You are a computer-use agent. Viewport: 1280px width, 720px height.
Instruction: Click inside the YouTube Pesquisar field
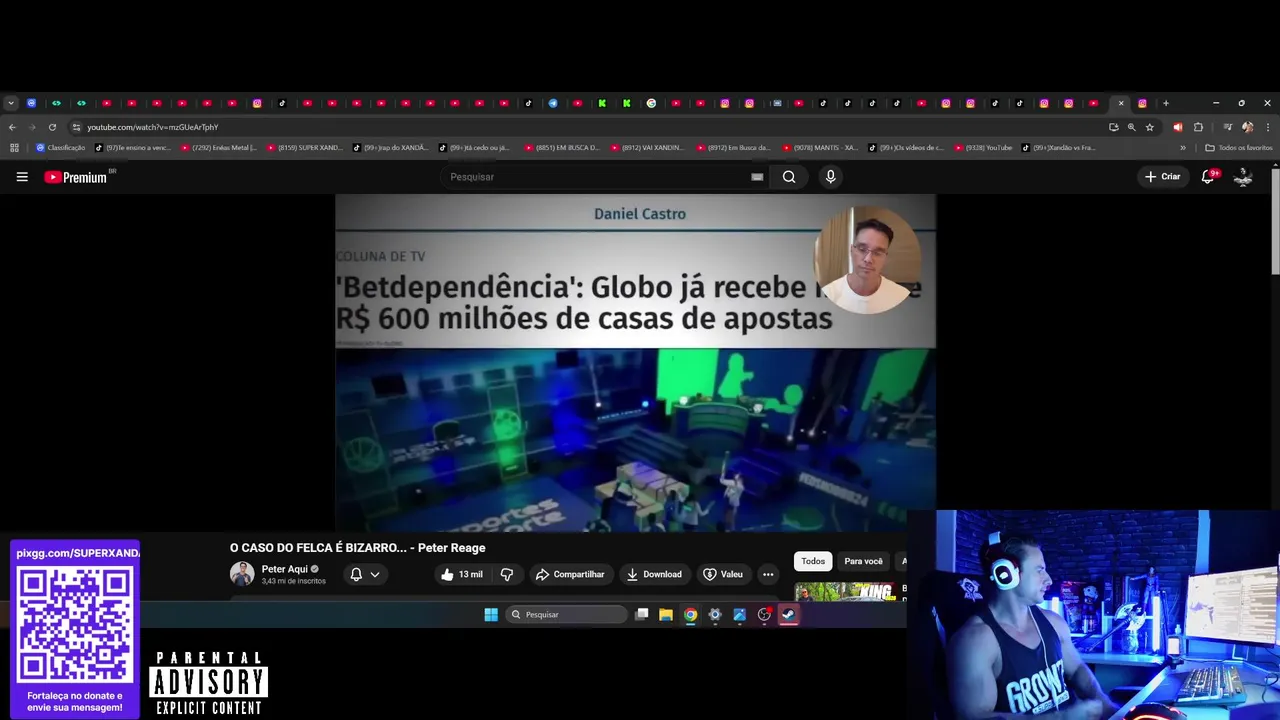click(x=595, y=177)
